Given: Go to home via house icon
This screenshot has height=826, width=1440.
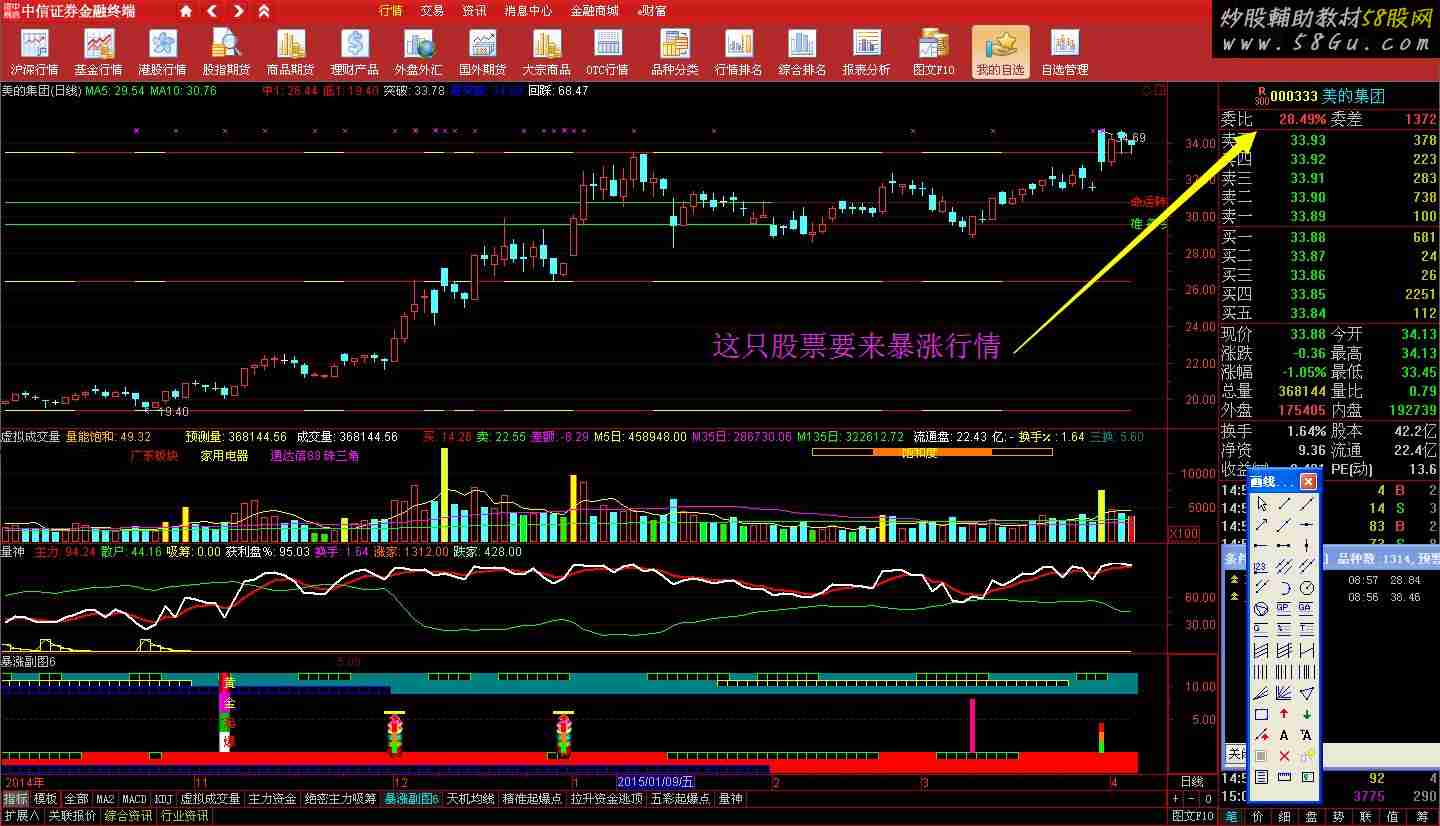Looking at the screenshot, I should point(186,12).
